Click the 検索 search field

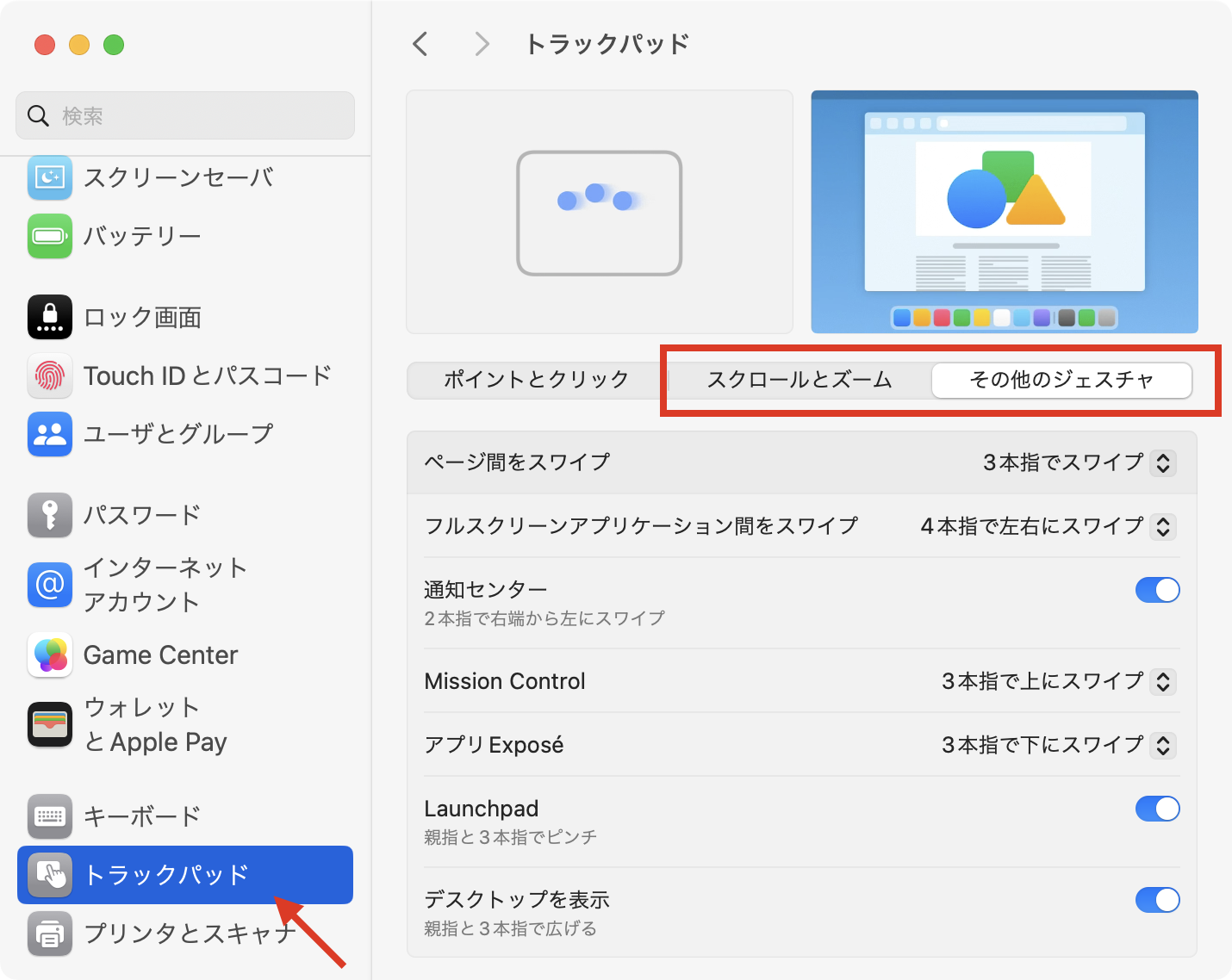tap(185, 115)
